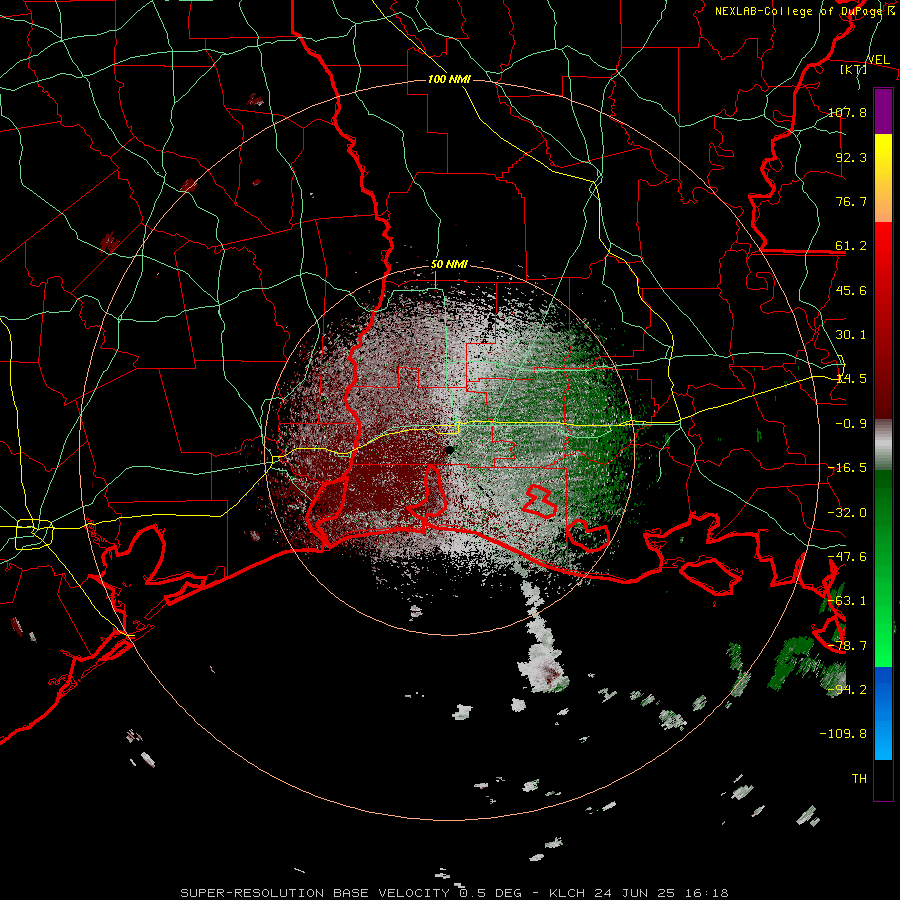This screenshot has height=900, width=900.
Task: Pick the yellow-orange segment of color bar
Action: coord(883,178)
